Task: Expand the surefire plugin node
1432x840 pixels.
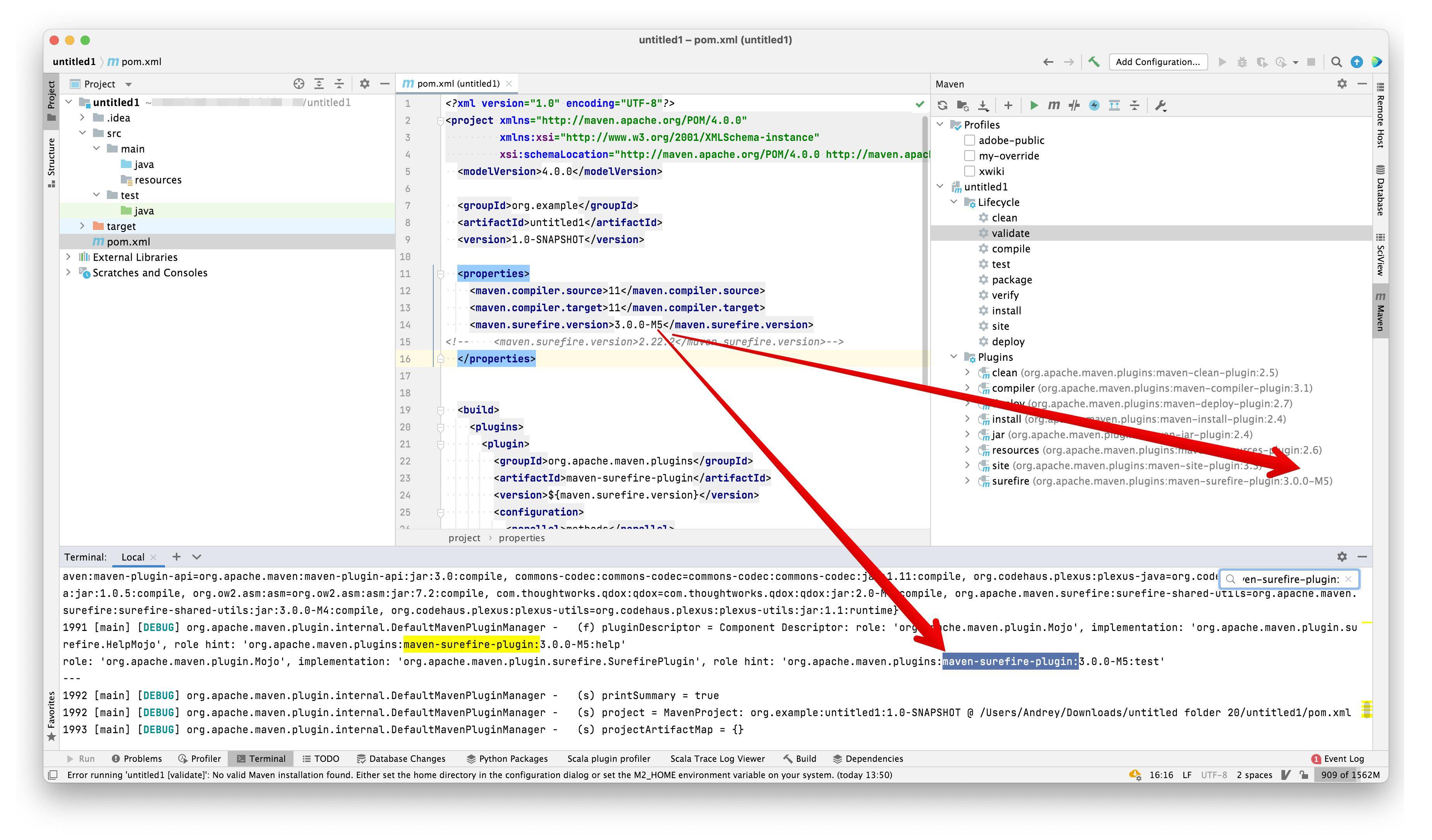Action: [967, 481]
